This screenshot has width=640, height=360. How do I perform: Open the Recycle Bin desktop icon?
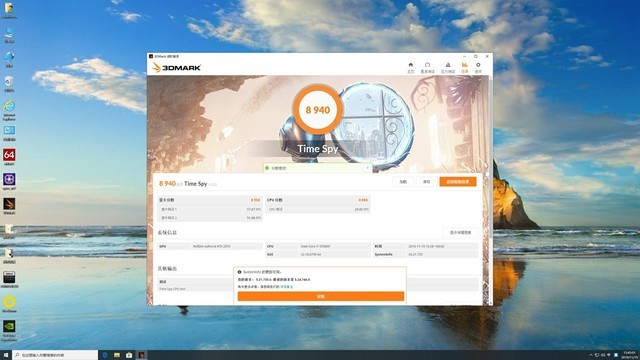click(x=9, y=83)
